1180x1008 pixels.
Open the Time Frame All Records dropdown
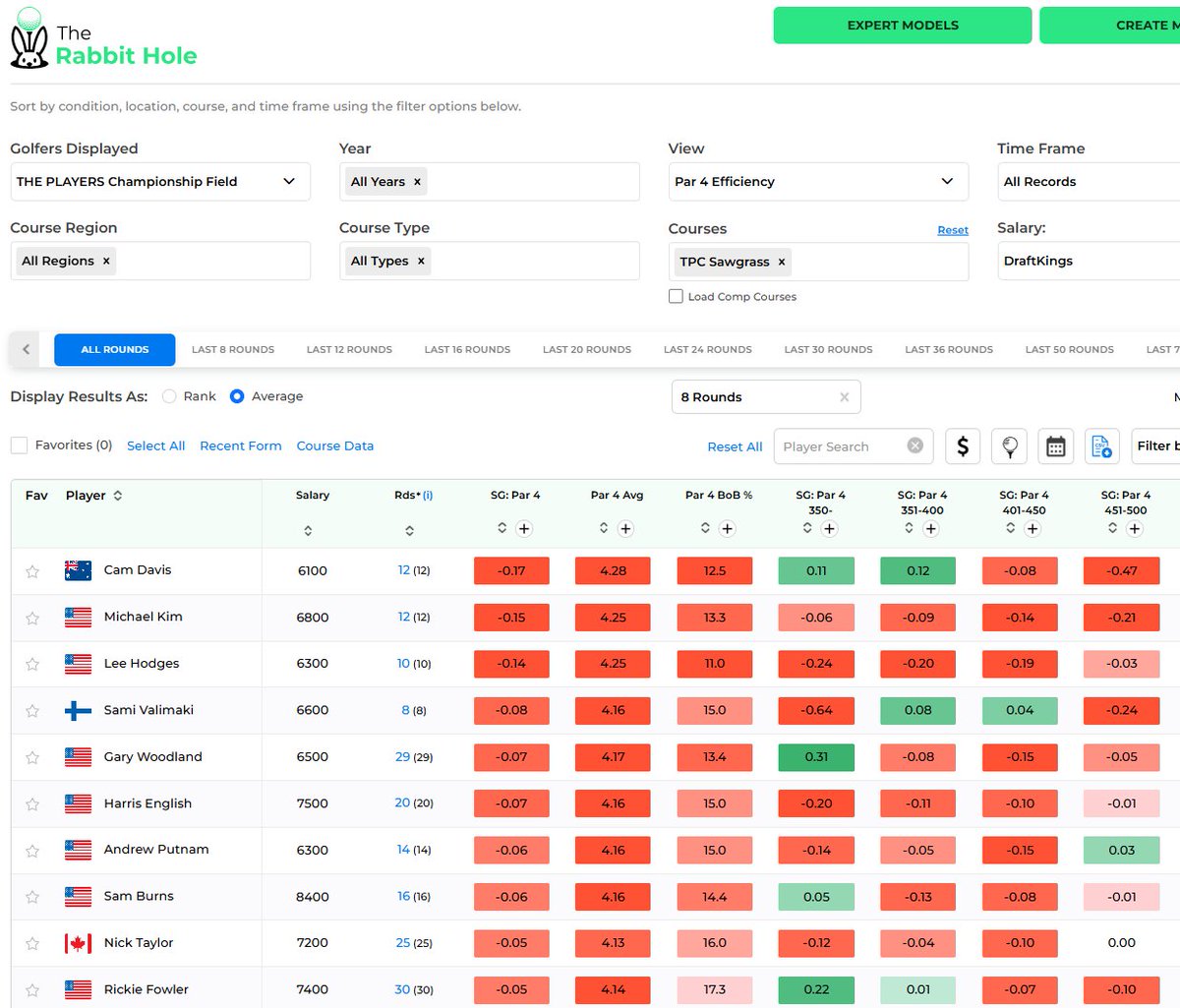[x=1089, y=182]
